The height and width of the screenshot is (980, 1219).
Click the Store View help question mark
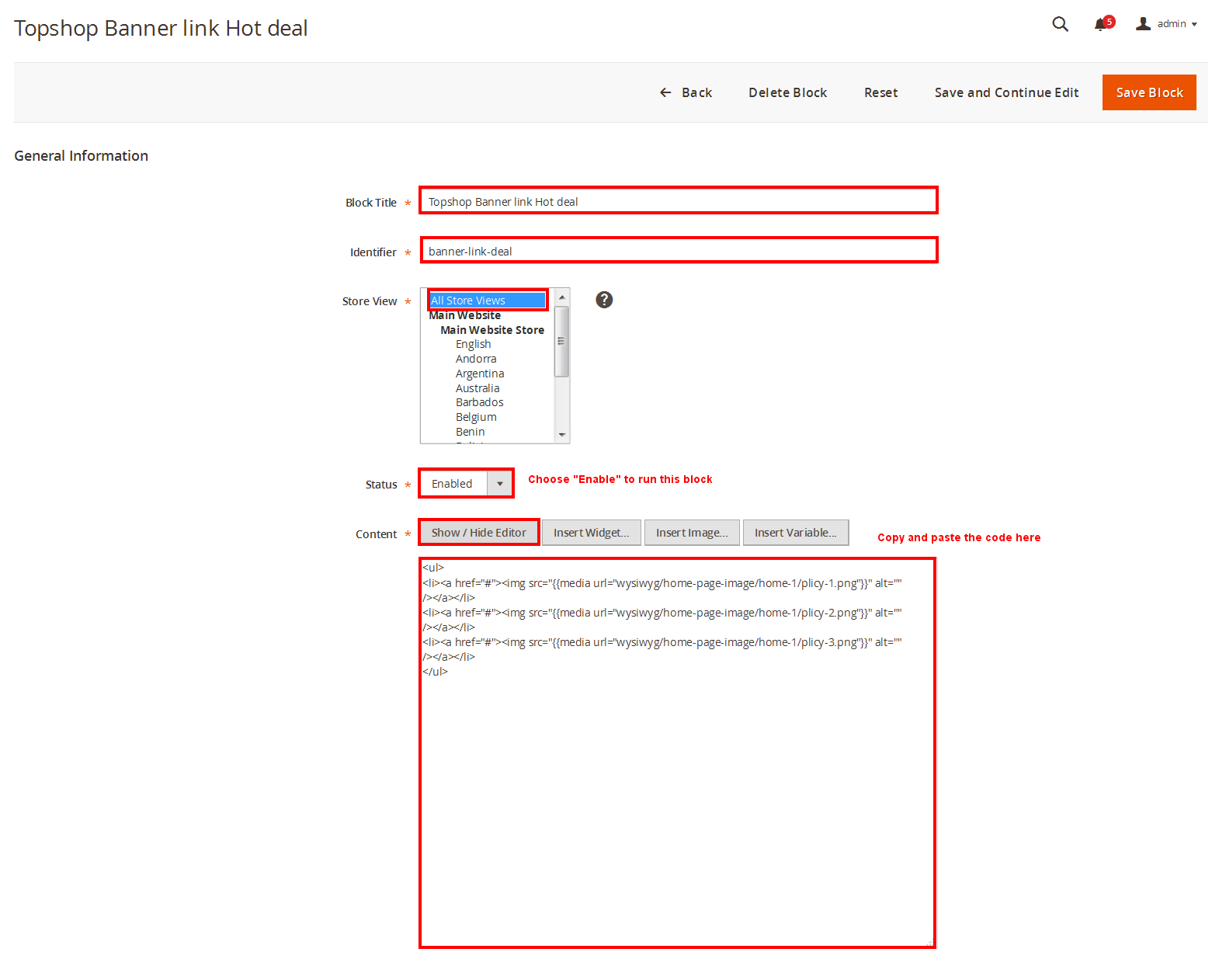[604, 300]
